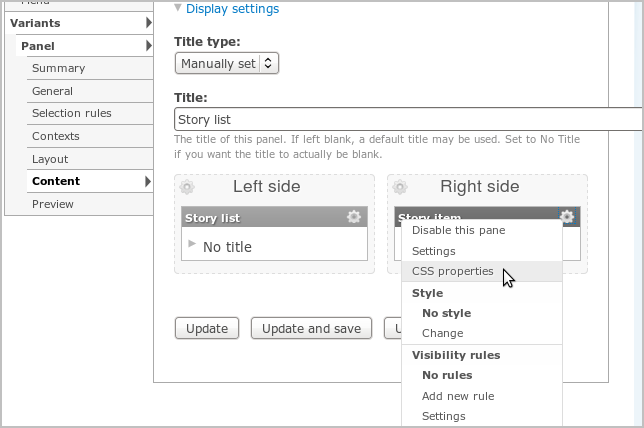Click gear icon on Story item pane
Viewport: 644px width, 428px height.
coord(567,216)
